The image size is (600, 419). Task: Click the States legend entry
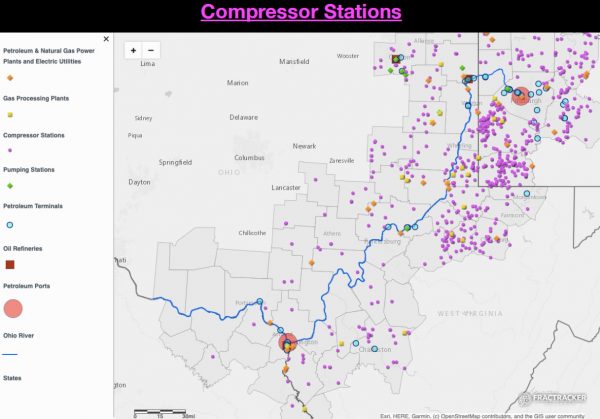13,378
